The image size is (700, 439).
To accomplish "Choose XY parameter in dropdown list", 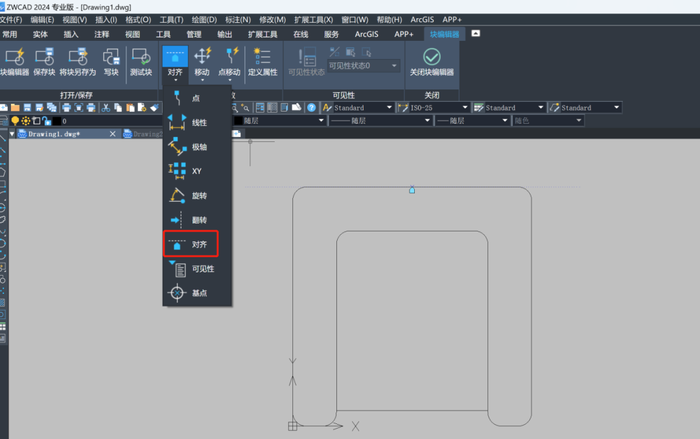I will pos(197,171).
